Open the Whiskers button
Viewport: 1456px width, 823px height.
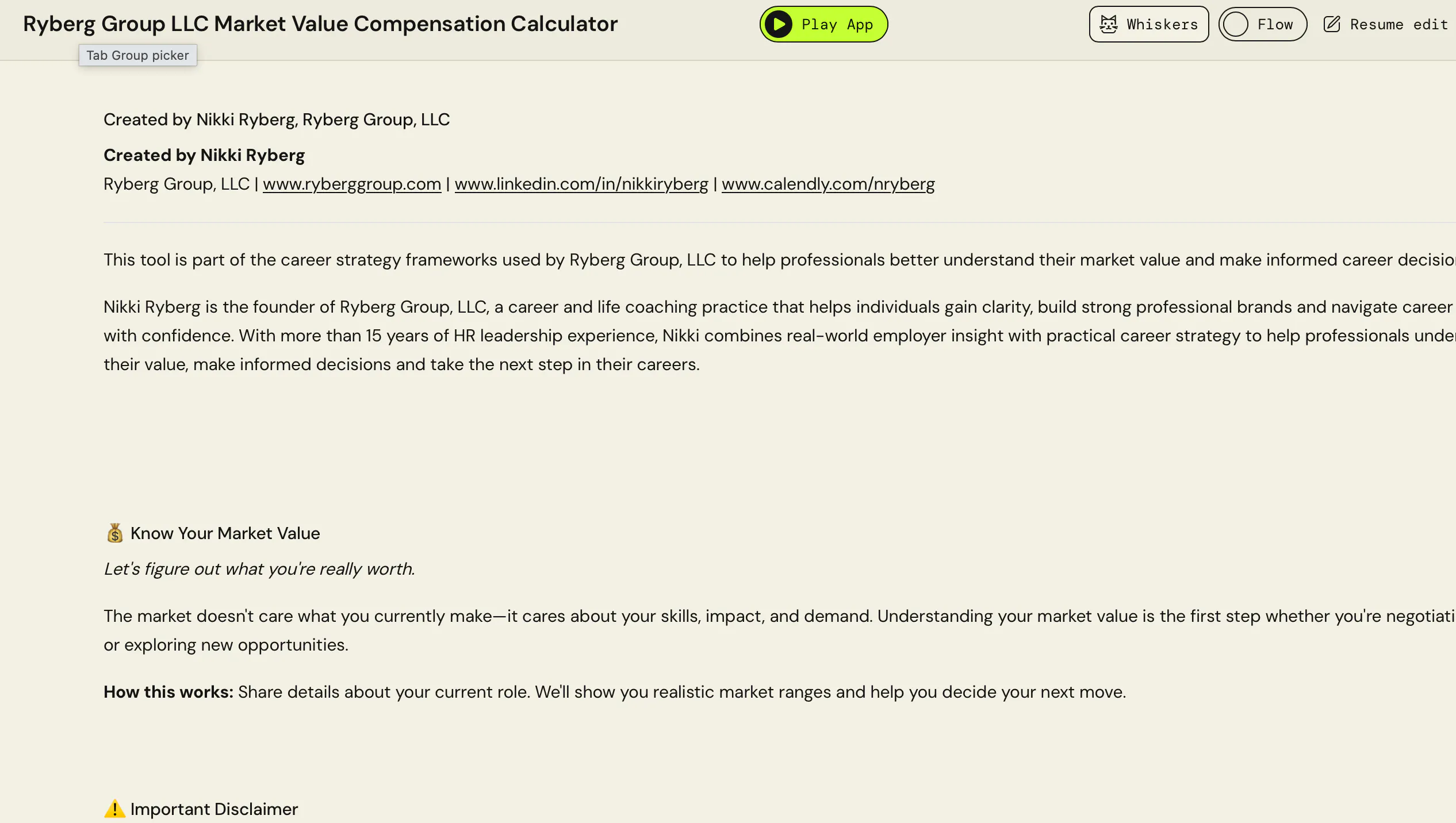pyautogui.click(x=1149, y=24)
